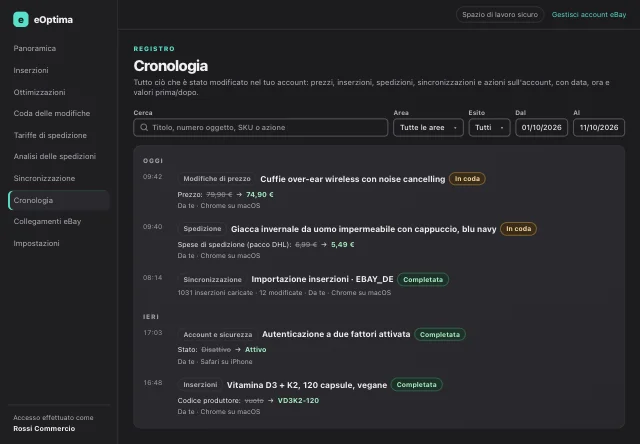
Task: Open Panoramica in the sidebar
Action: click(35, 48)
